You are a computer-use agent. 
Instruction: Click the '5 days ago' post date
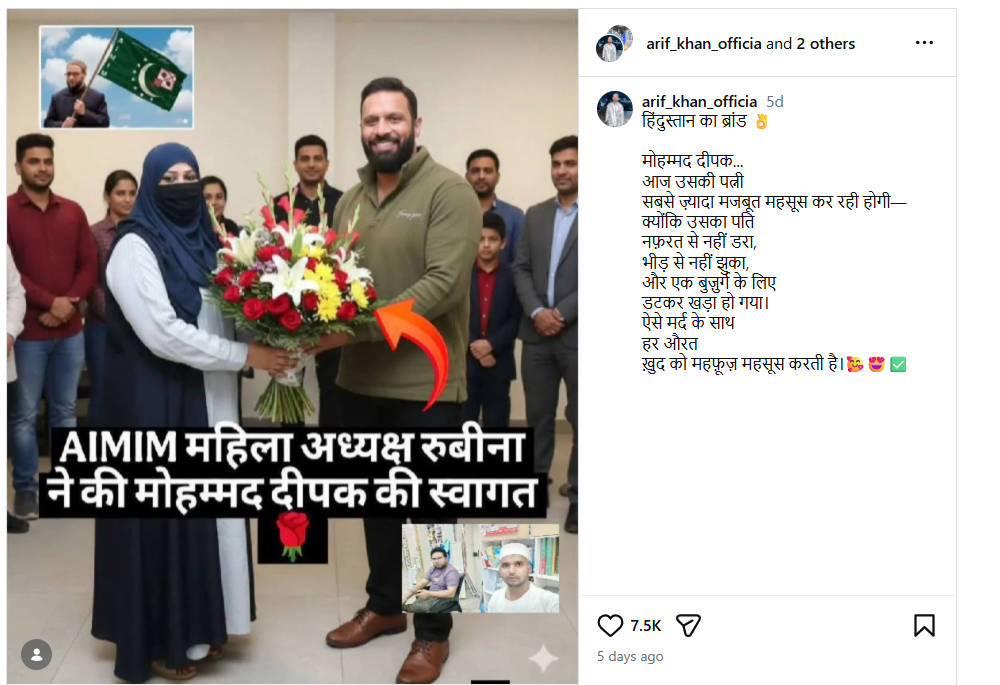point(630,656)
